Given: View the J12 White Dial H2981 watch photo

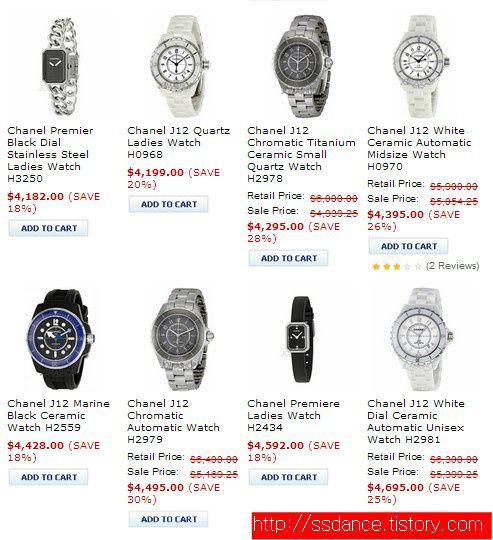Looking at the screenshot, I should [422, 339].
